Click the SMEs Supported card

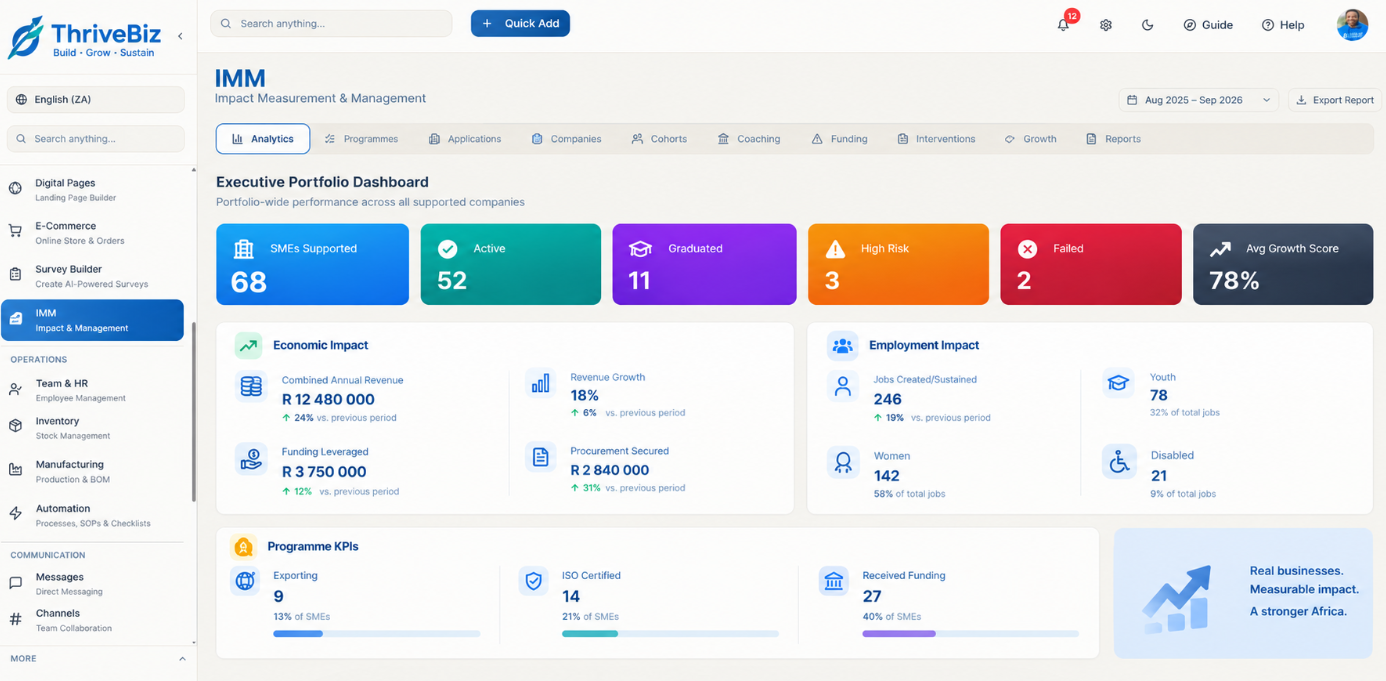click(312, 264)
